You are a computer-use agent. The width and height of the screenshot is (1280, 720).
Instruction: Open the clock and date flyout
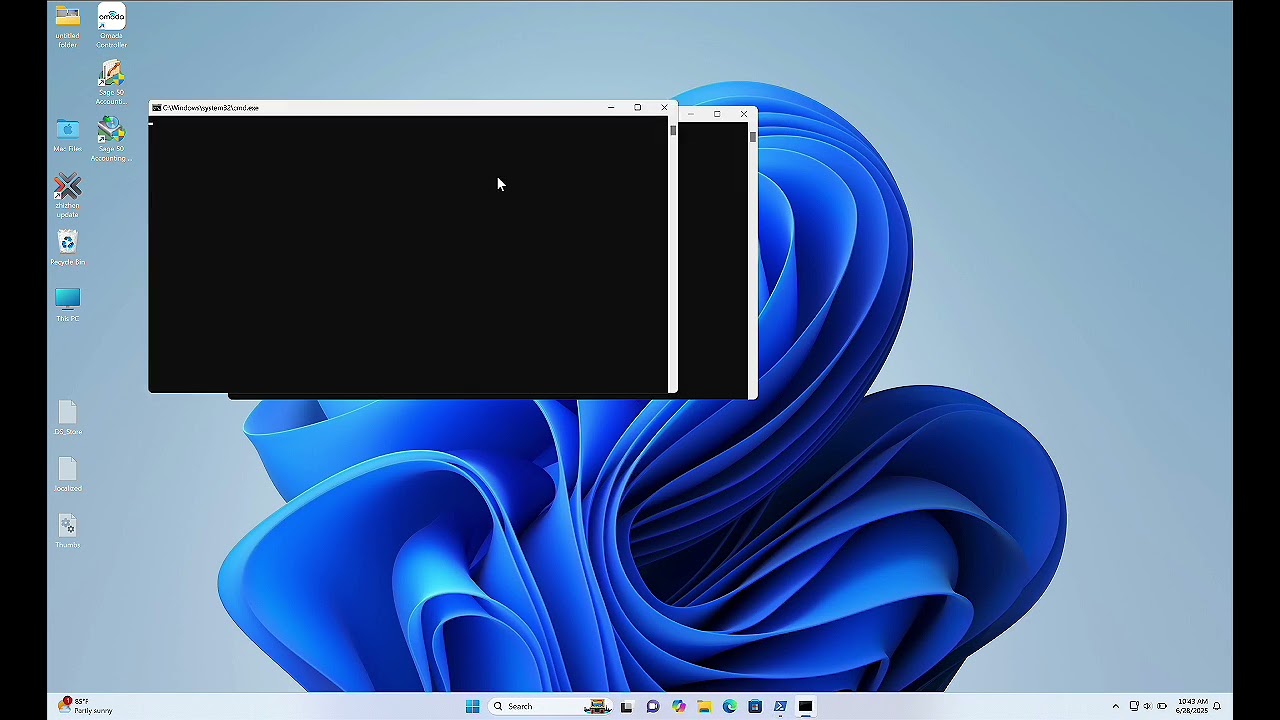tap(1192, 706)
